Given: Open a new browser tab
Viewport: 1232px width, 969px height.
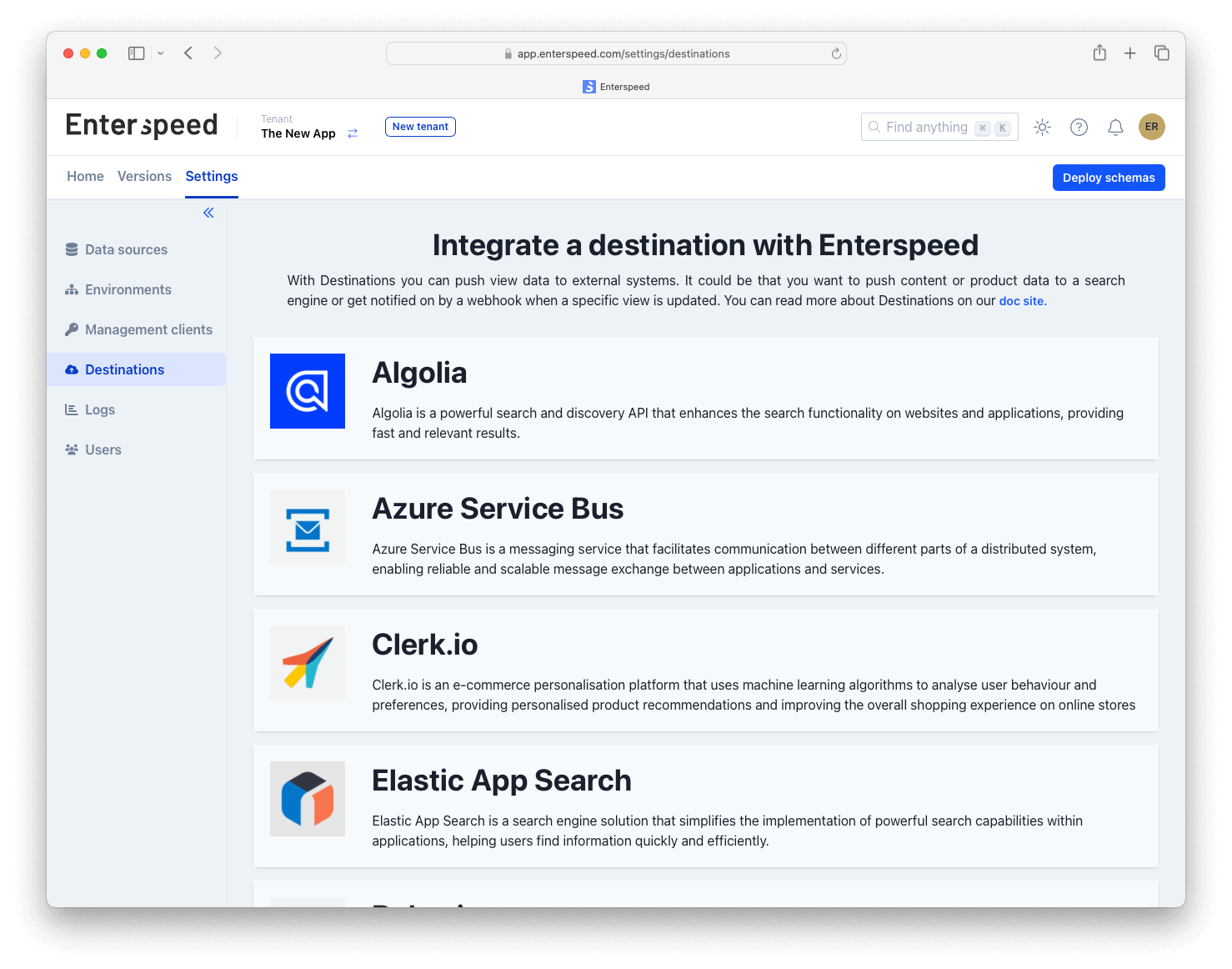Looking at the screenshot, I should tap(1130, 53).
